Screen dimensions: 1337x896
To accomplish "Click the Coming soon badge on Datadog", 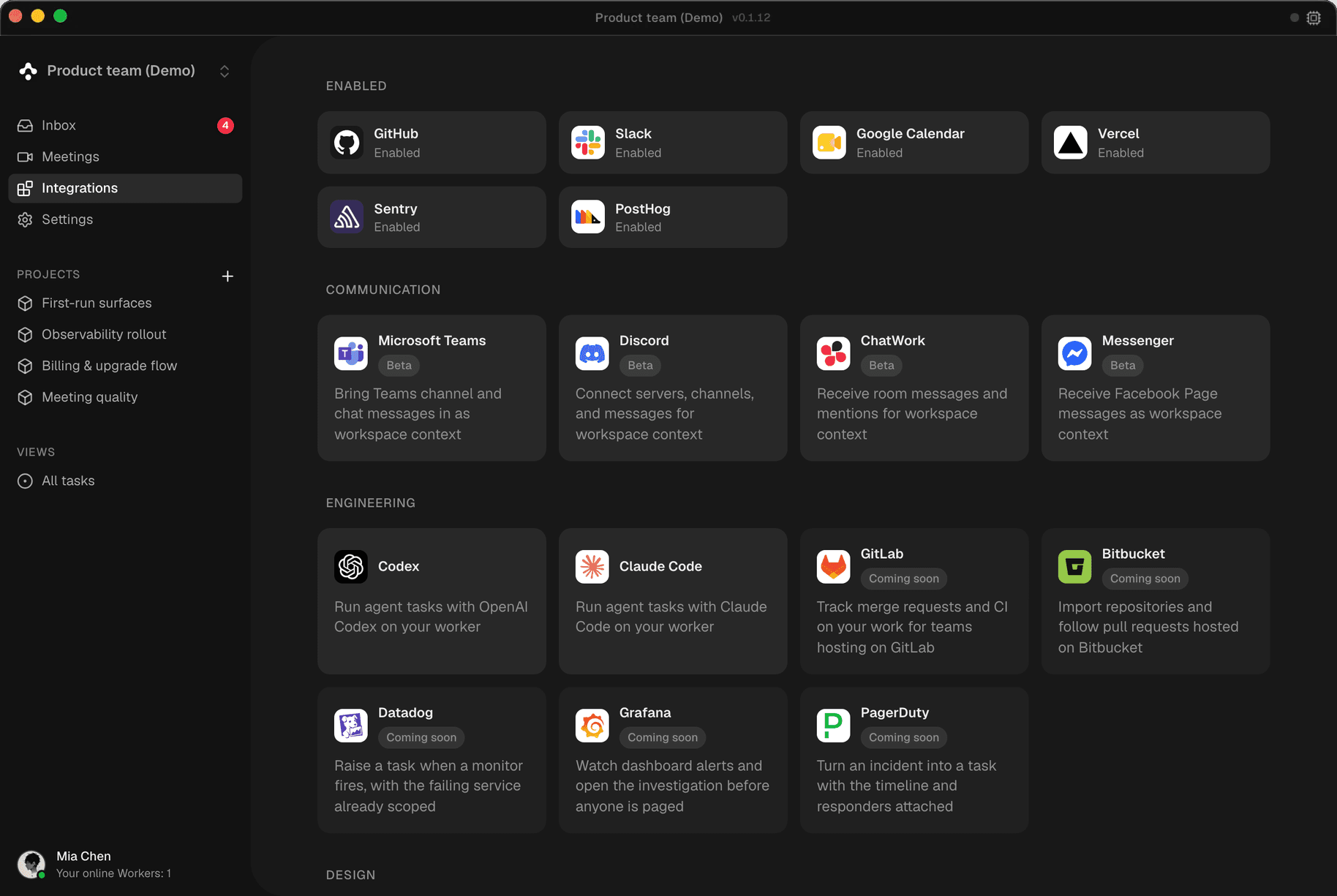I will (x=421, y=737).
